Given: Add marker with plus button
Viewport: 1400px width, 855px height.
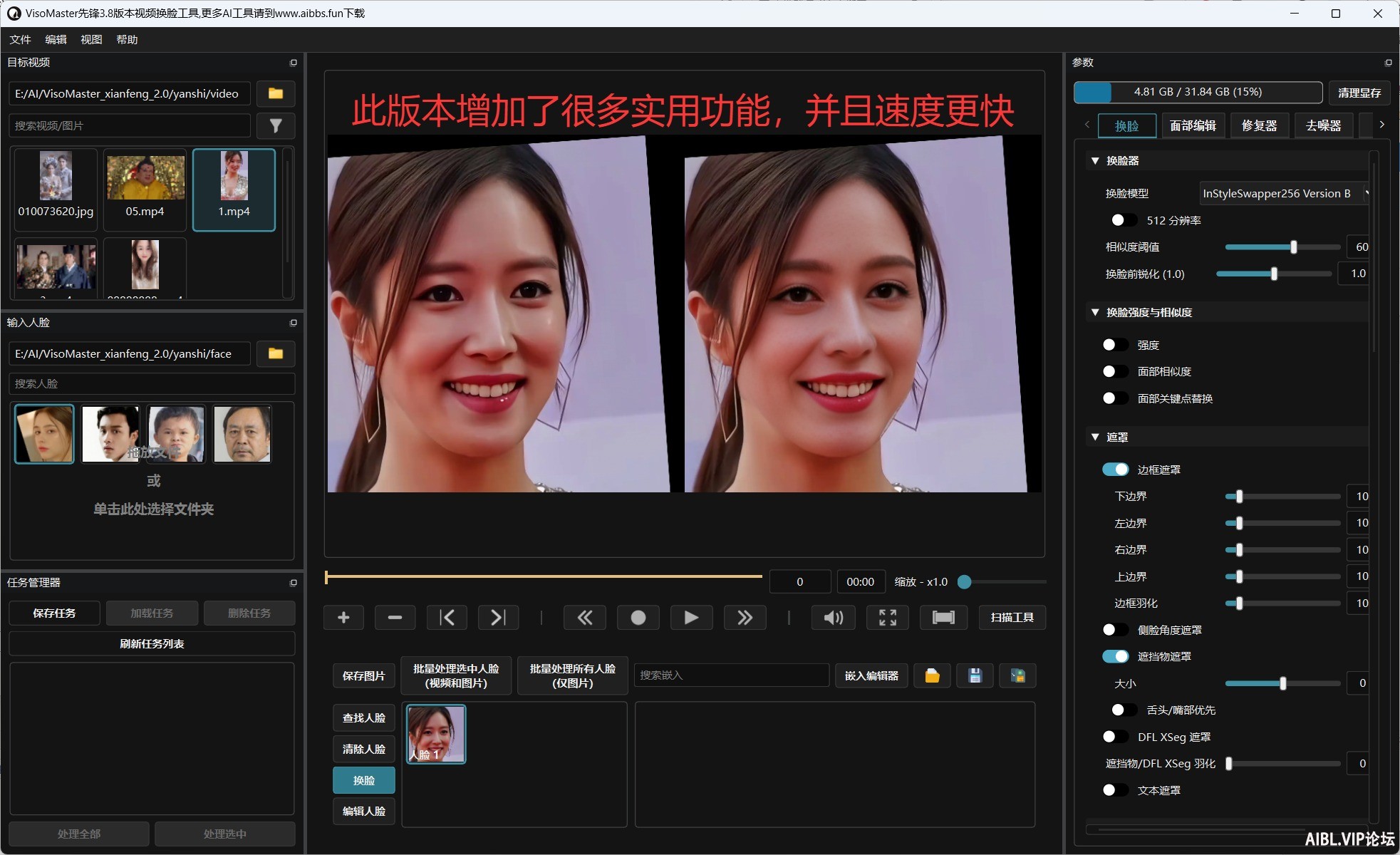Looking at the screenshot, I should pyautogui.click(x=343, y=617).
